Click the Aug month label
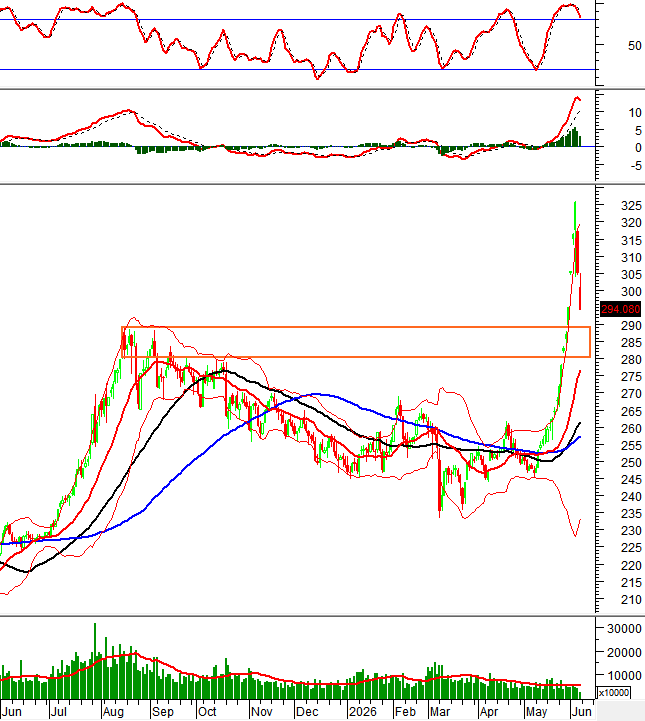Viewport: 645px width, 721px height. 113,712
